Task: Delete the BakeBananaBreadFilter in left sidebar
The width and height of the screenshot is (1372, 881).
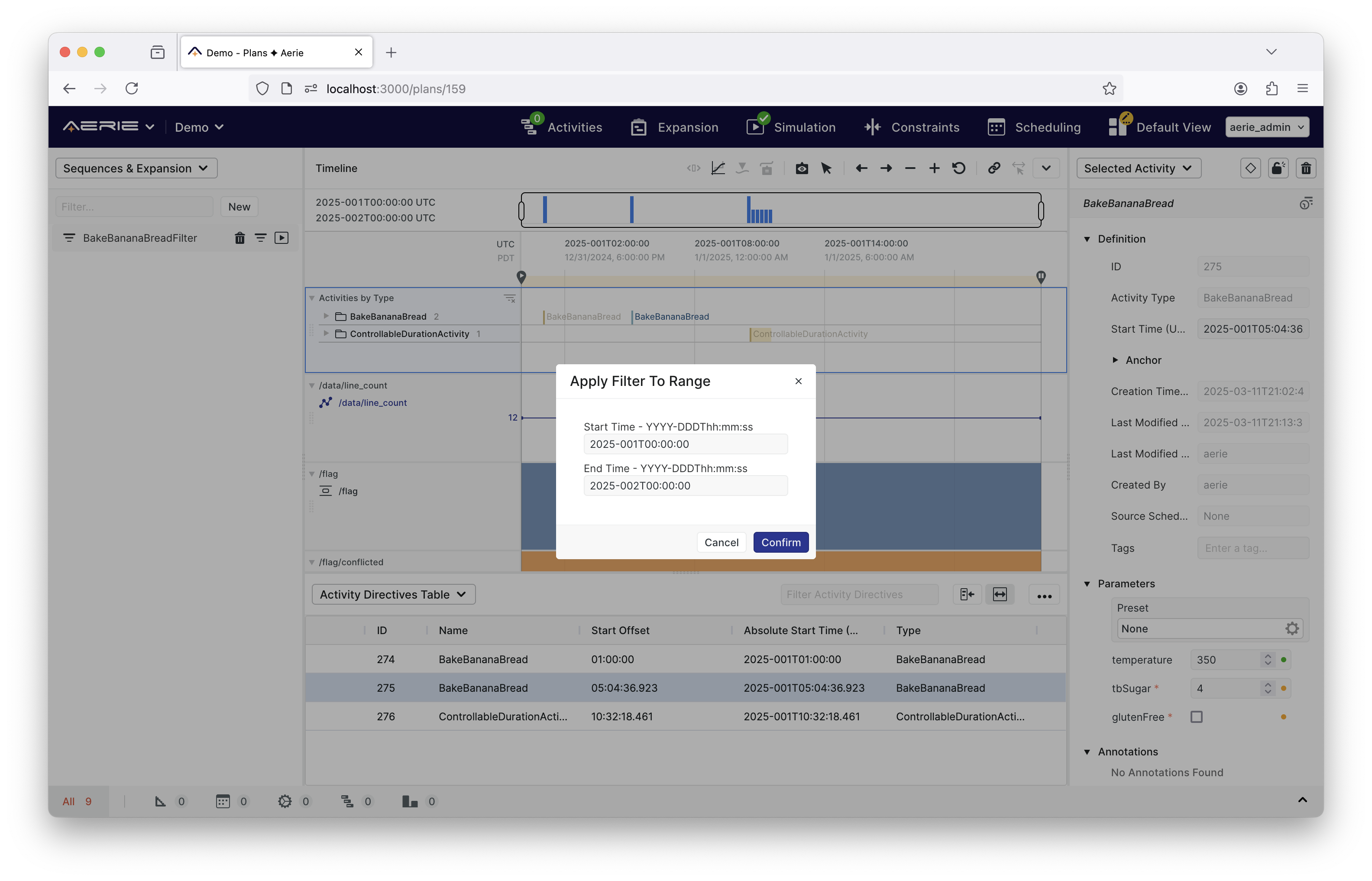Action: (239, 237)
